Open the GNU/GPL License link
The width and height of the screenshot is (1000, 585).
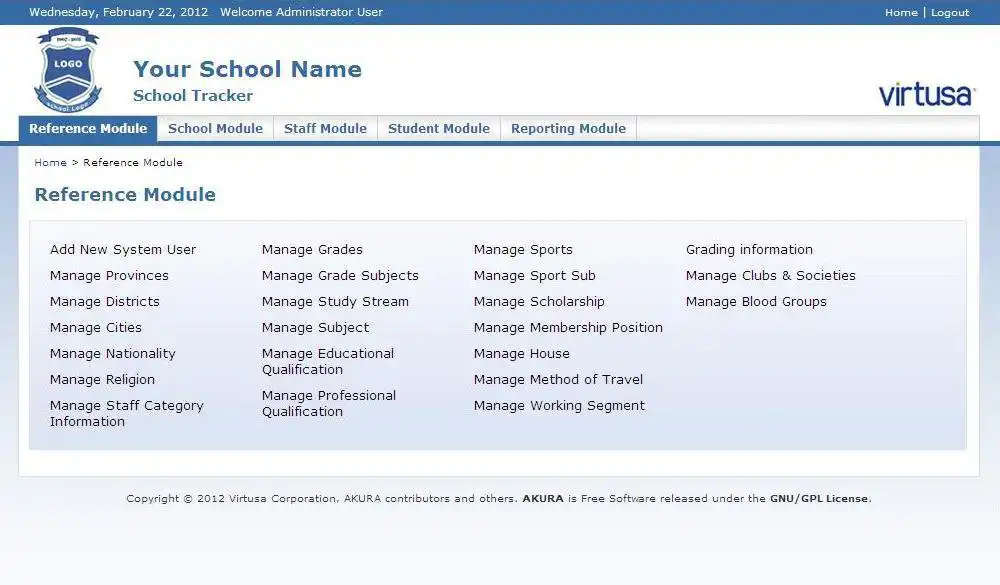click(x=819, y=499)
